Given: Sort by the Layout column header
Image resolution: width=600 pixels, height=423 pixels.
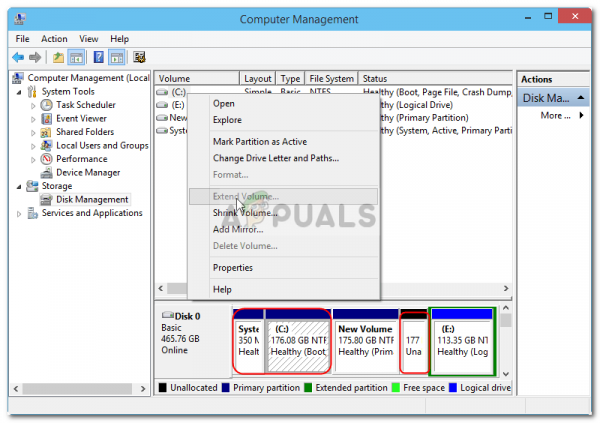Looking at the screenshot, I should tap(258, 78).
